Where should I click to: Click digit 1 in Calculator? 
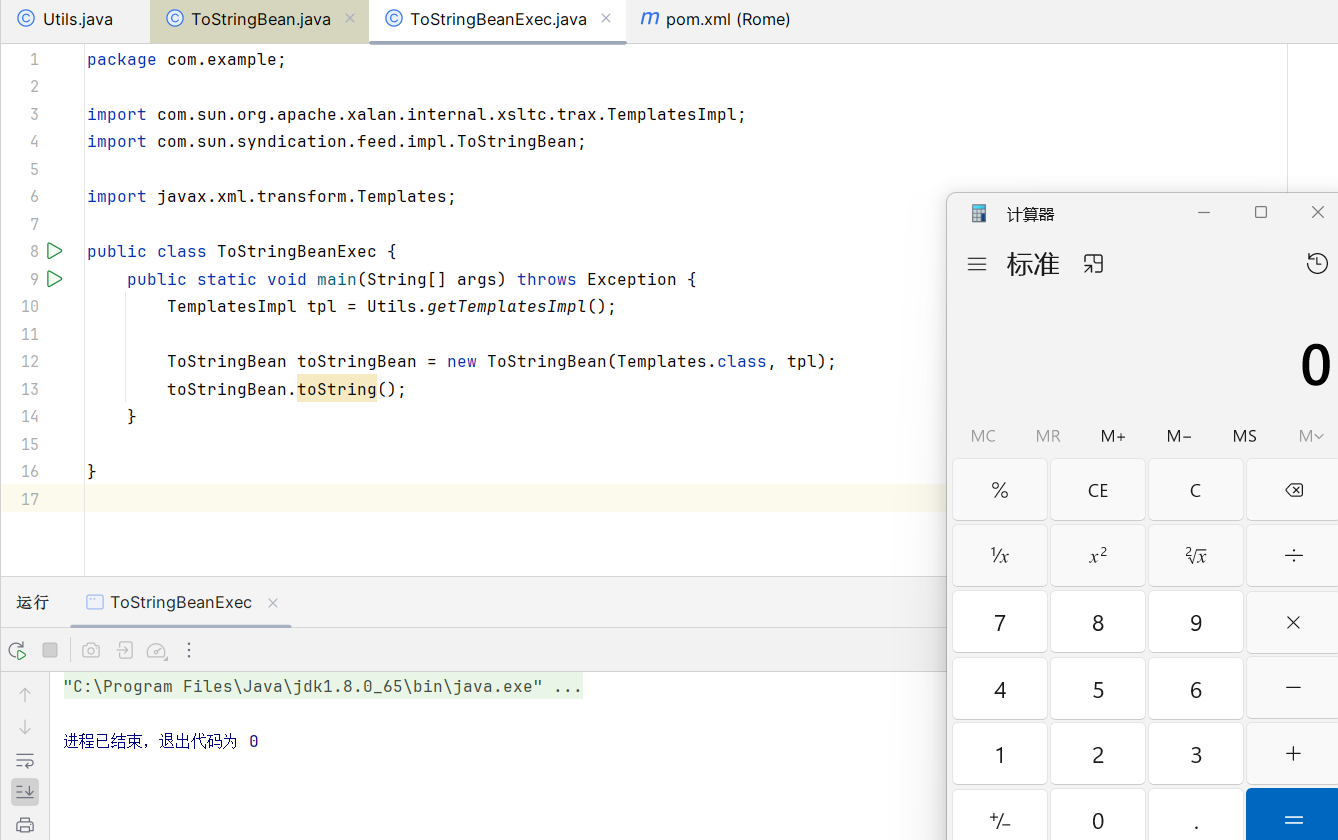pyautogui.click(x=1000, y=755)
